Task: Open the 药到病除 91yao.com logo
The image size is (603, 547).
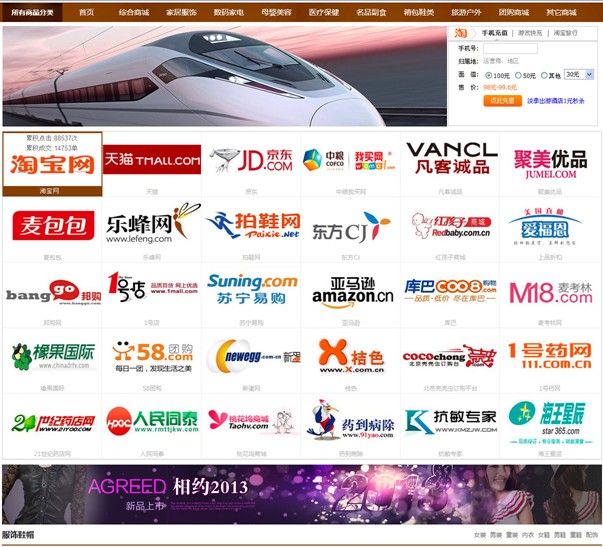Action: tap(350, 420)
